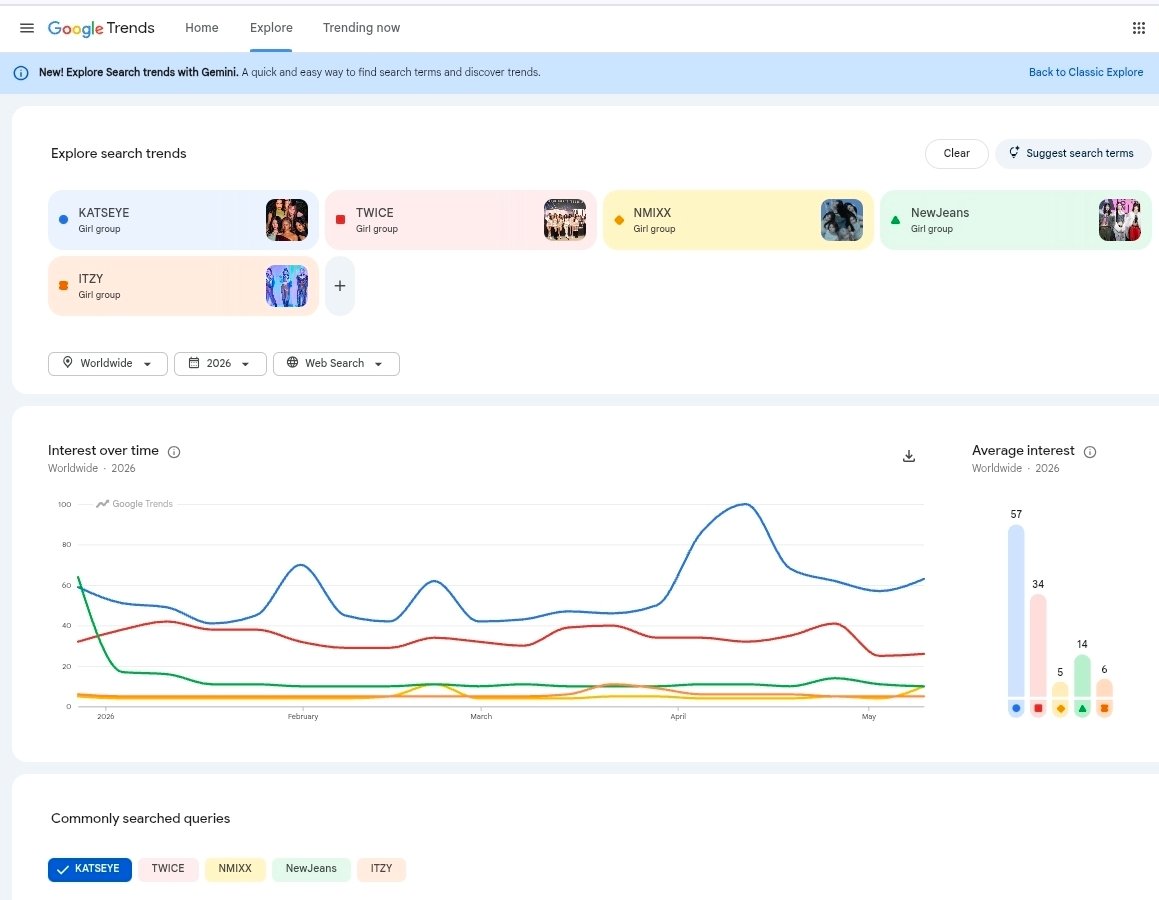The height and width of the screenshot is (900, 1159).
Task: Click the ITZY orange marker icon
Action: pyautogui.click(x=64, y=286)
